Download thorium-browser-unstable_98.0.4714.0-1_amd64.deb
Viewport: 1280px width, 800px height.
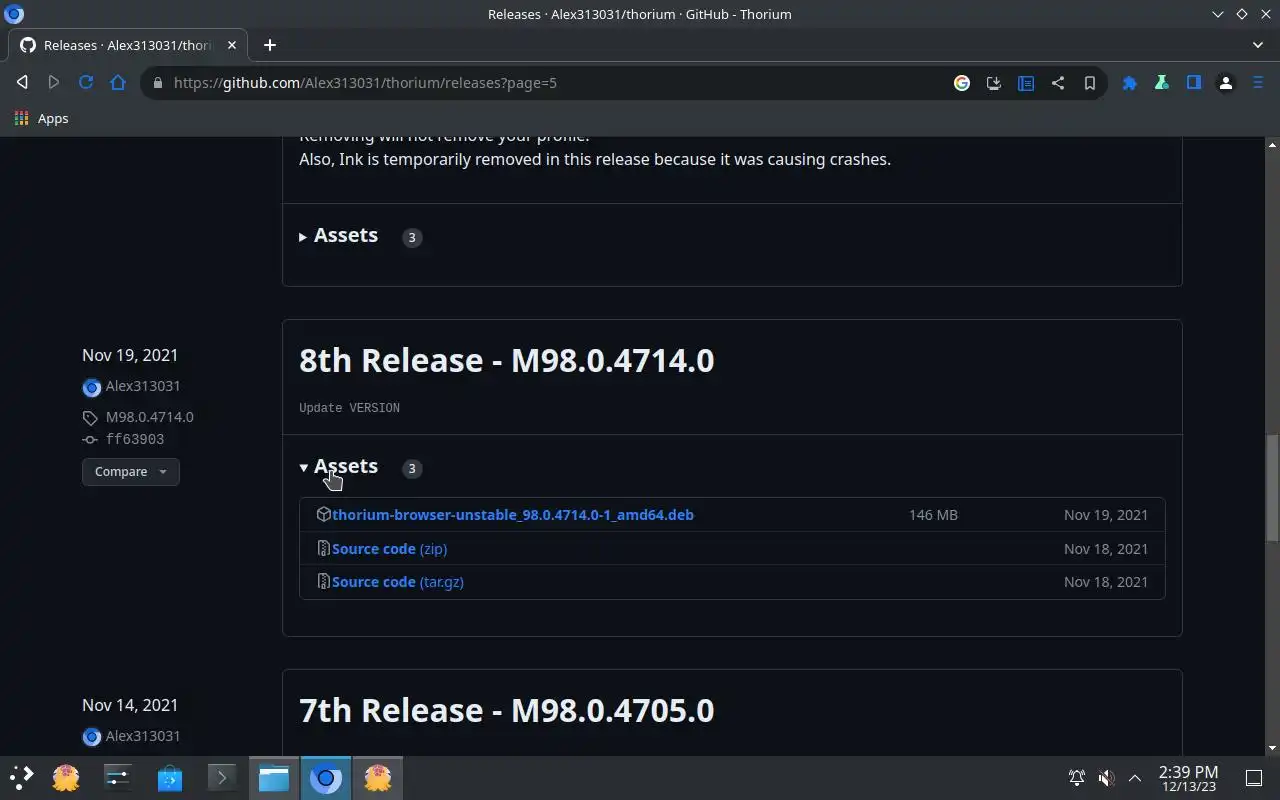[513, 515]
